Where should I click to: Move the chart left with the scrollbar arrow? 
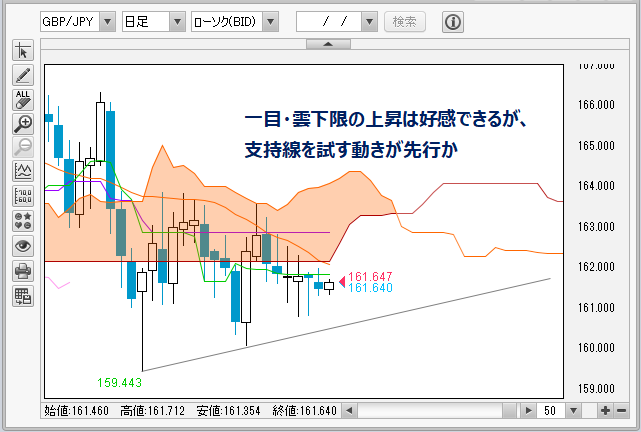349,410
